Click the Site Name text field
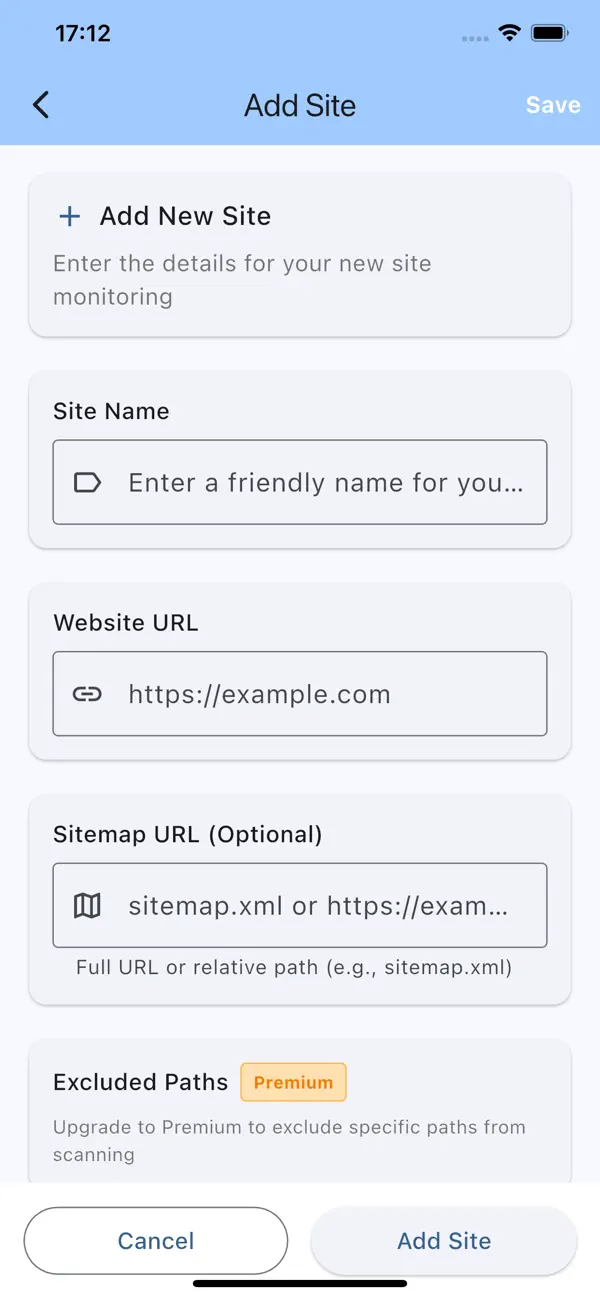 [300, 482]
